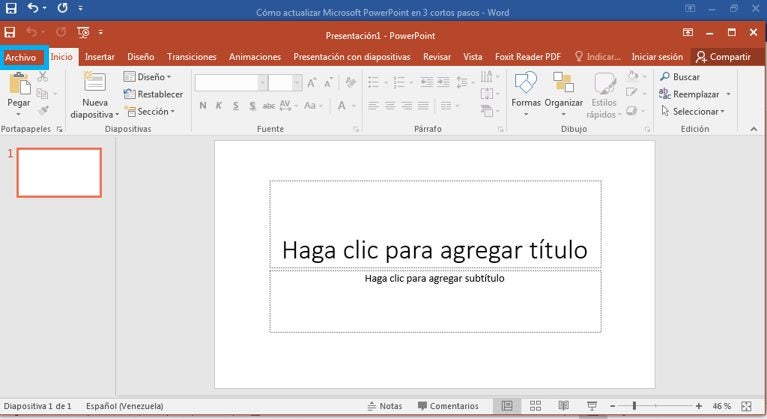The width and height of the screenshot is (767, 419).
Task: Switch to Slide Sorter view icon
Action: [x=536, y=406]
